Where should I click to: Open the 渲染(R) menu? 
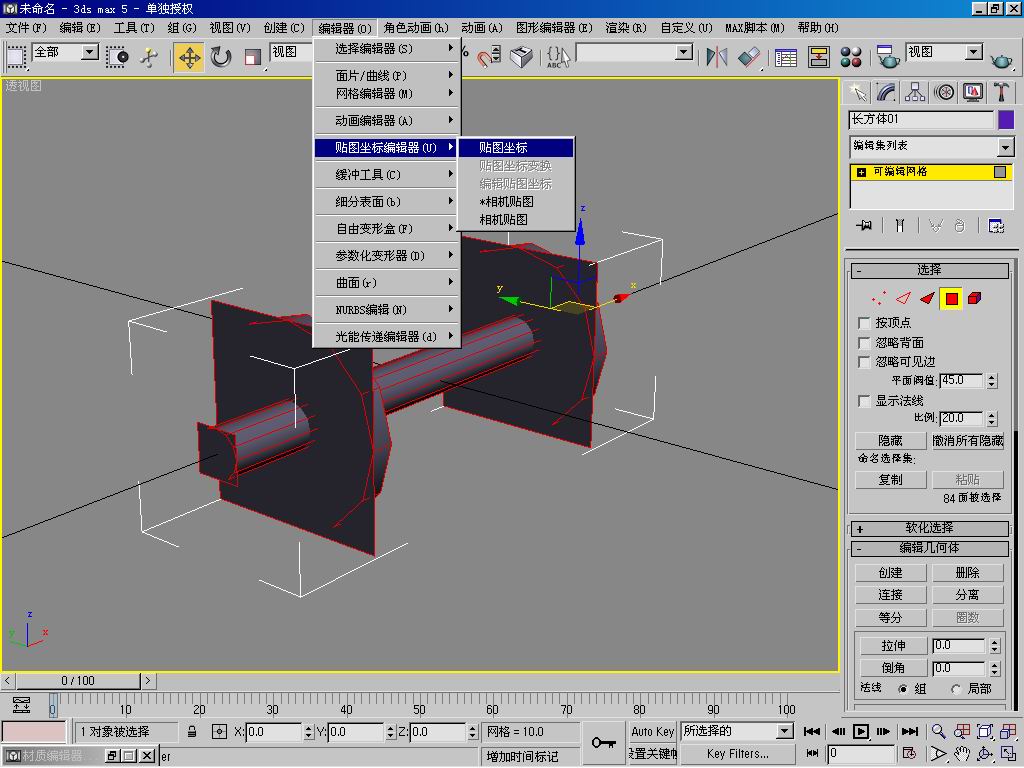625,28
